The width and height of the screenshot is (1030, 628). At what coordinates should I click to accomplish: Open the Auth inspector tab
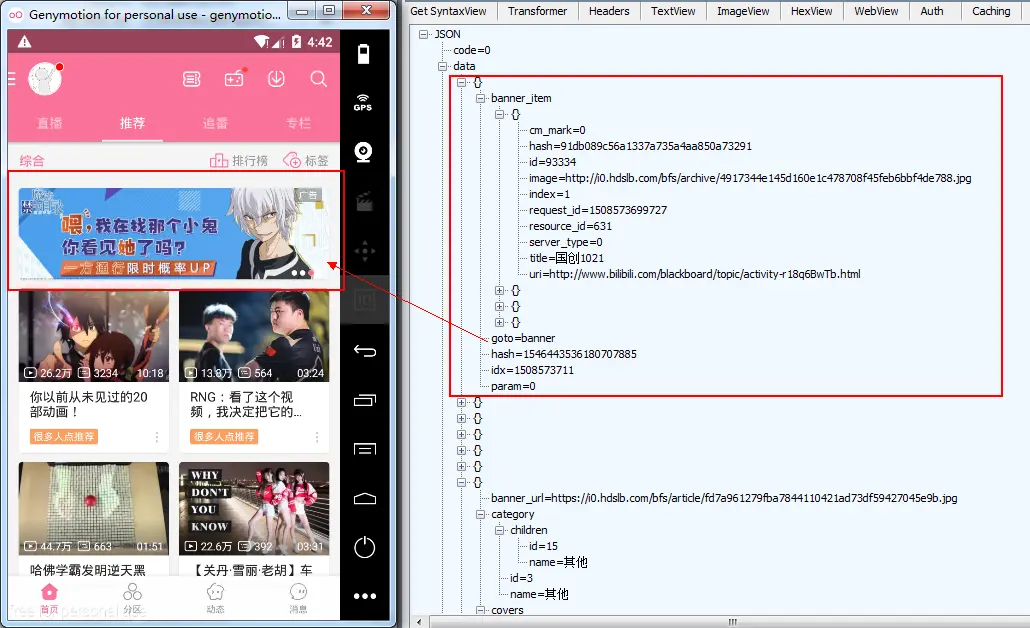coord(931,11)
